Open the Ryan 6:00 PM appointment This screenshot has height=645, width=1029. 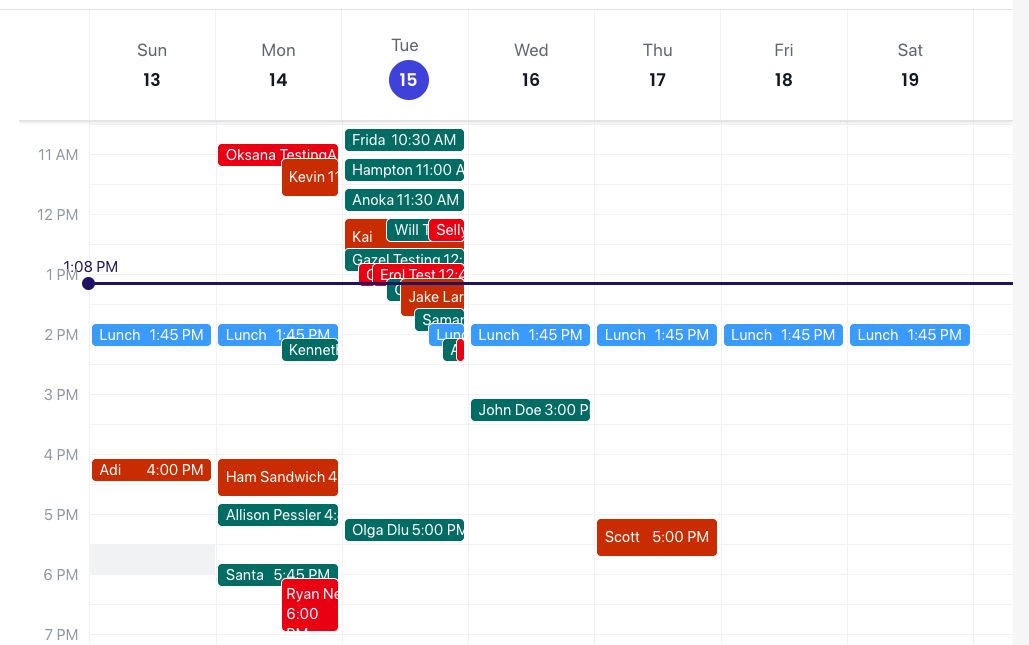point(310,605)
